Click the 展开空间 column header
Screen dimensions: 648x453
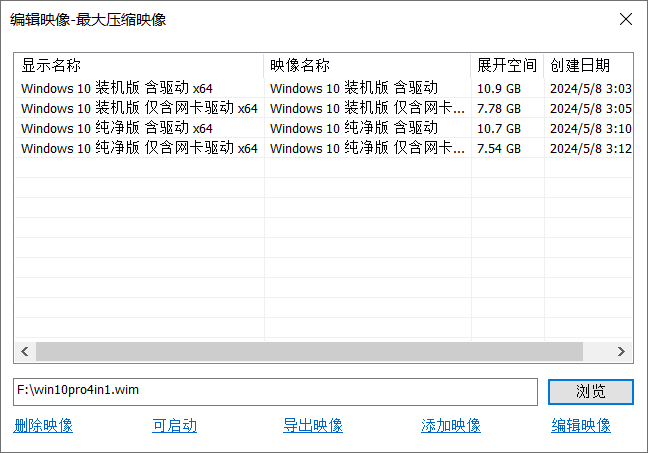tap(507, 65)
